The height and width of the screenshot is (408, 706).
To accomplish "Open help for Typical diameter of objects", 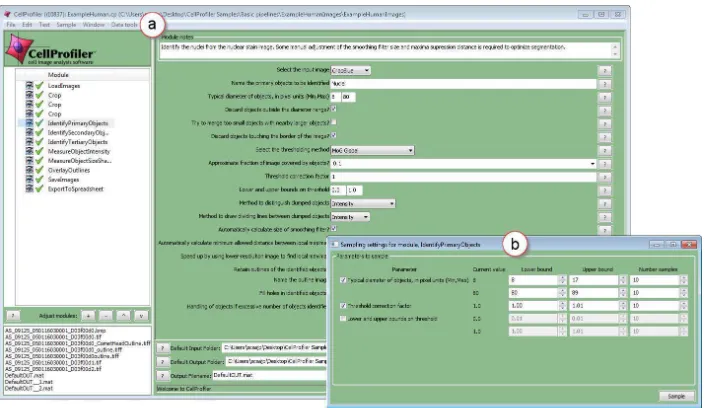I will point(605,97).
